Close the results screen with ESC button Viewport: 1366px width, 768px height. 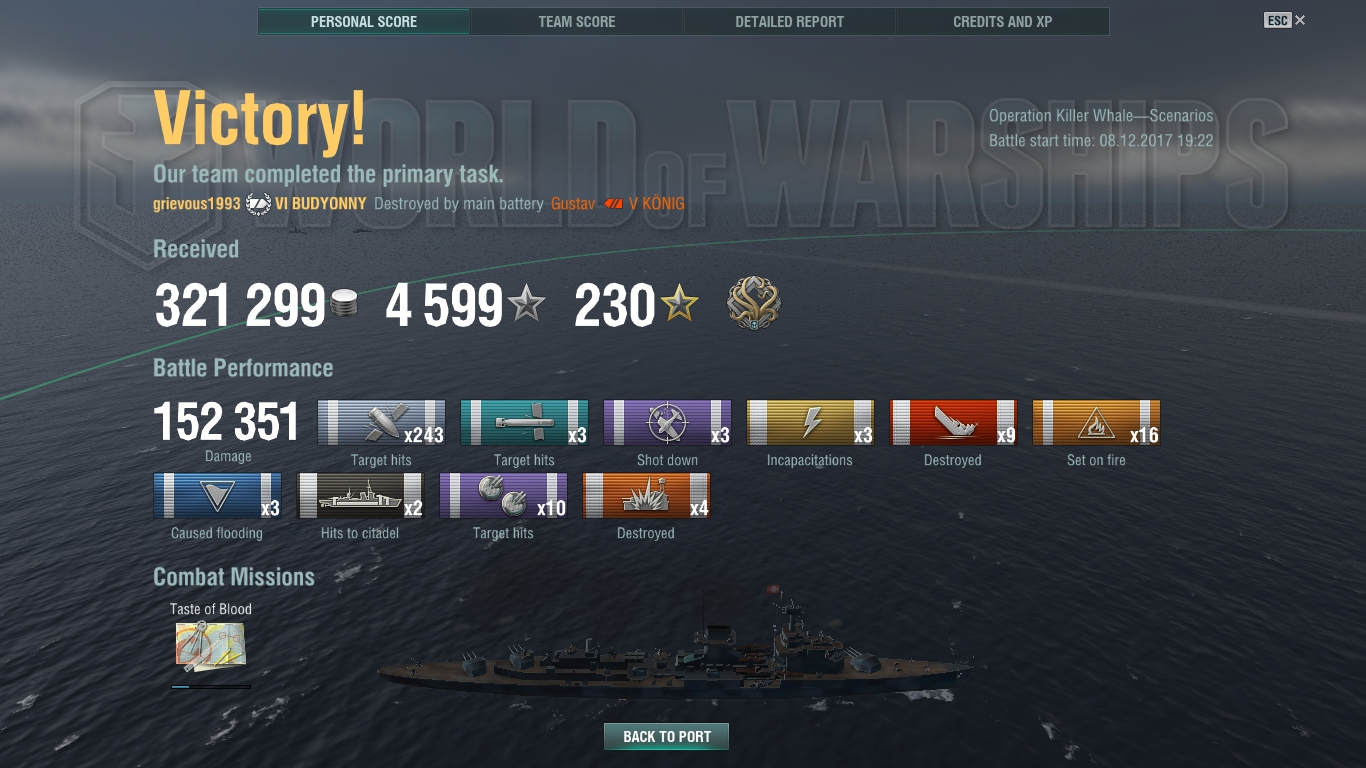coord(1285,20)
